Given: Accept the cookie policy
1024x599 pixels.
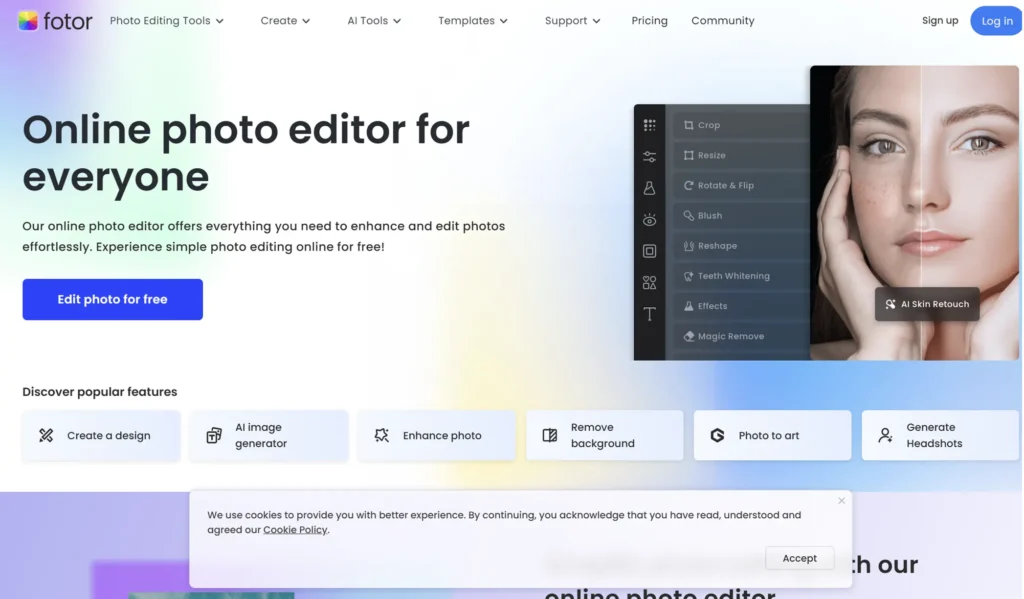Looking at the screenshot, I should (799, 558).
